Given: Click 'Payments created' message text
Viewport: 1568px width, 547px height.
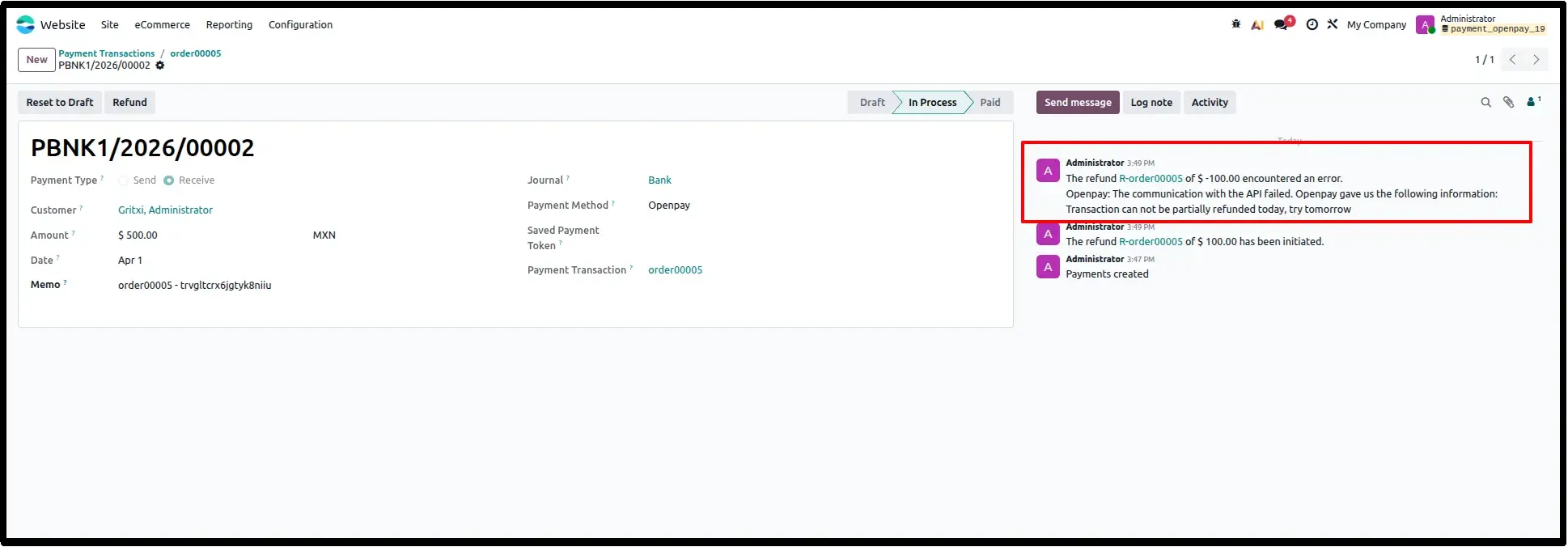Looking at the screenshot, I should point(1107,274).
